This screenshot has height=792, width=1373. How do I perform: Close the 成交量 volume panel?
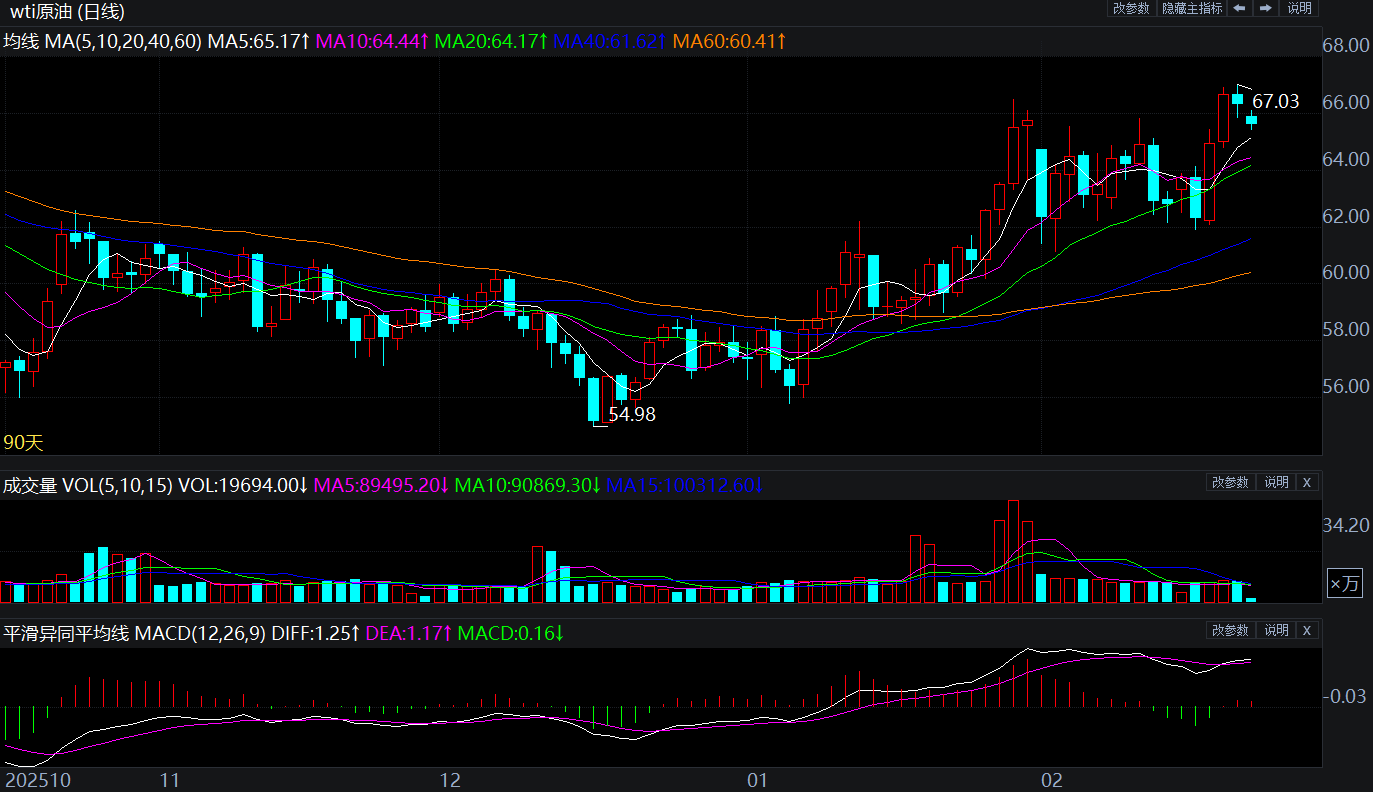(x=1306, y=482)
